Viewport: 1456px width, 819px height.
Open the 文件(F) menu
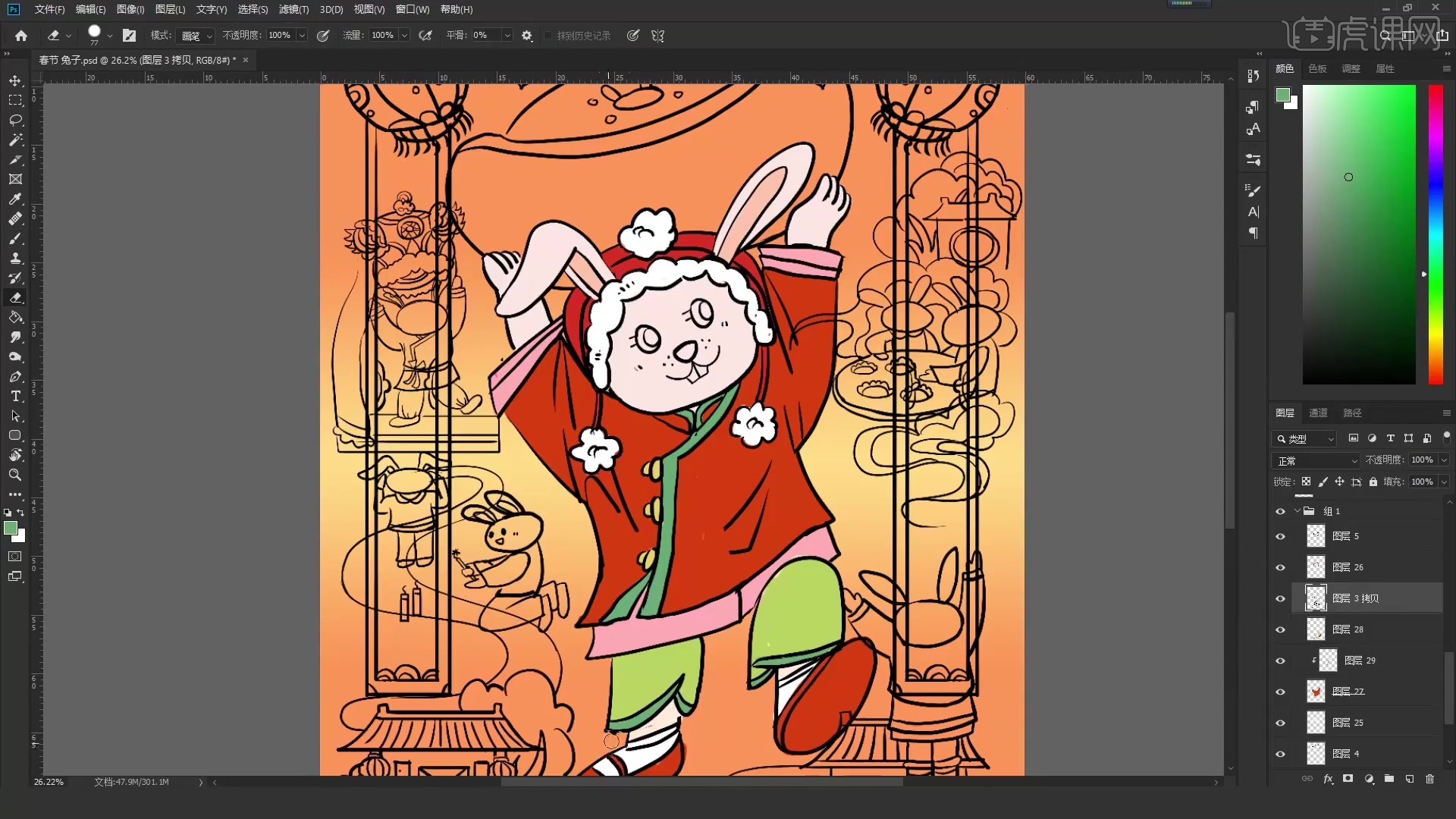coord(49,9)
